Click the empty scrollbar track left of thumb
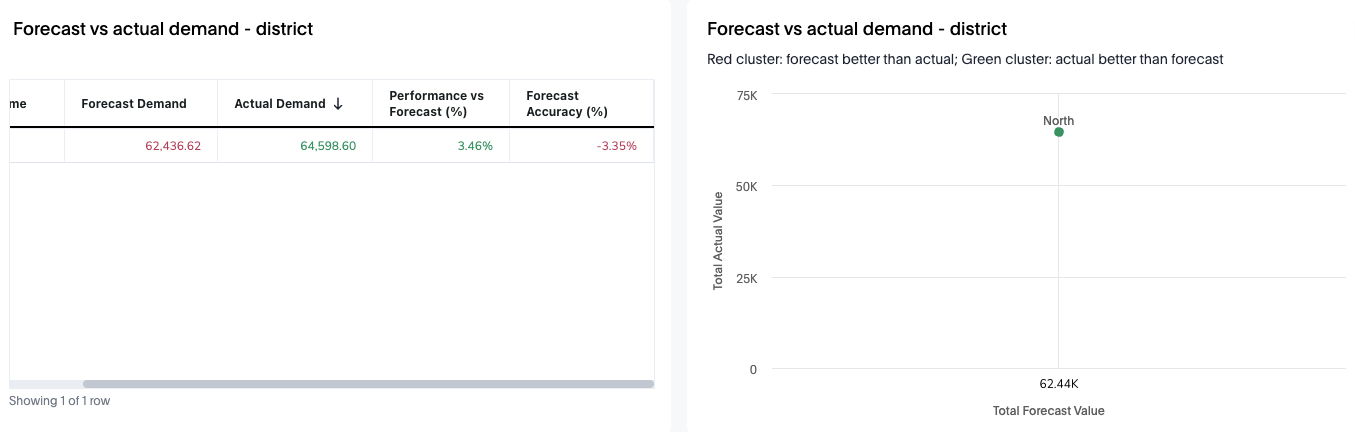The height and width of the screenshot is (432, 1355). tap(46, 384)
